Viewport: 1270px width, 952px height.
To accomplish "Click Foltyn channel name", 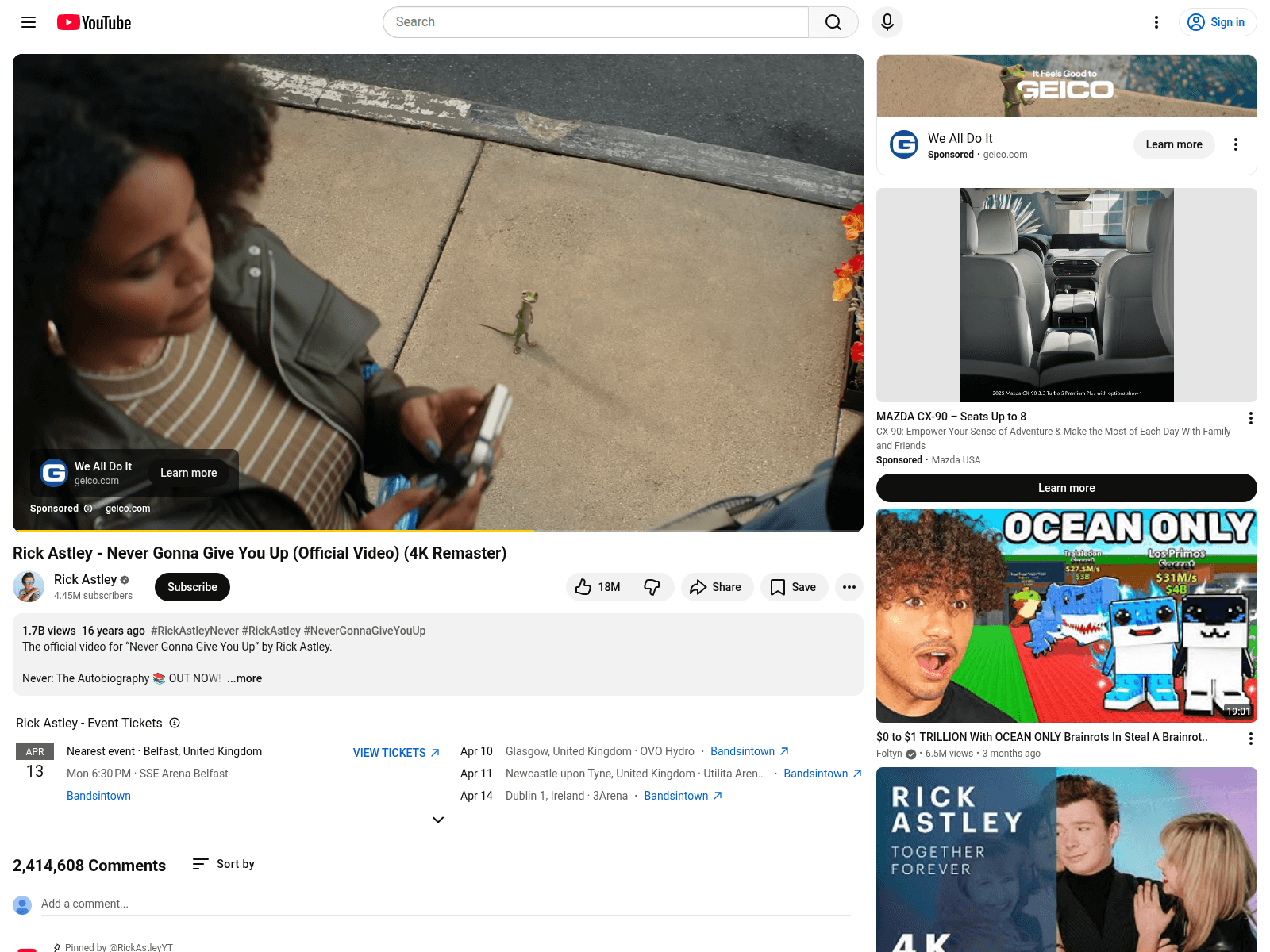I will [889, 754].
